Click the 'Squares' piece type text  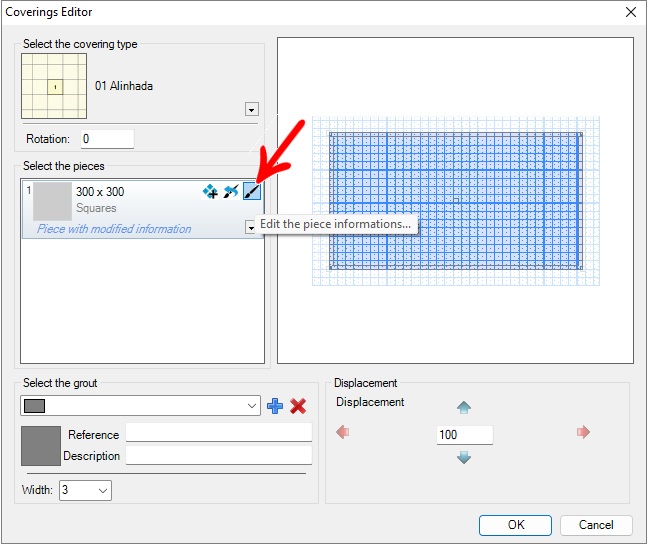pos(96,208)
